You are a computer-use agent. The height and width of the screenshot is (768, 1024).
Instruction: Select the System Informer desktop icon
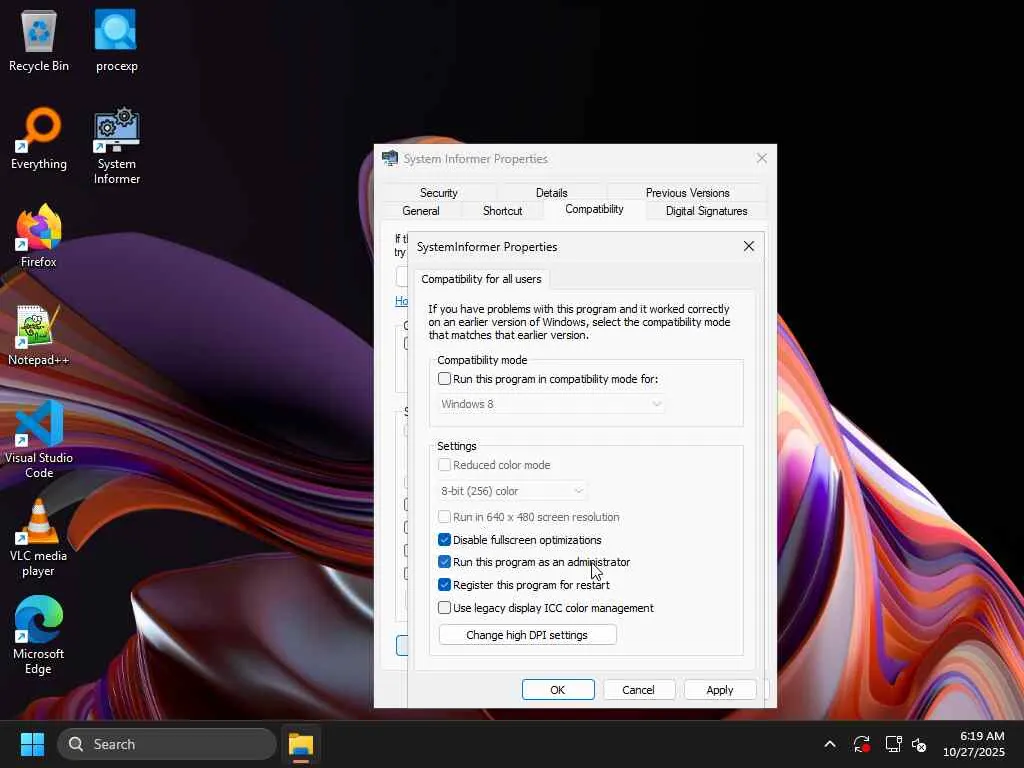click(116, 130)
